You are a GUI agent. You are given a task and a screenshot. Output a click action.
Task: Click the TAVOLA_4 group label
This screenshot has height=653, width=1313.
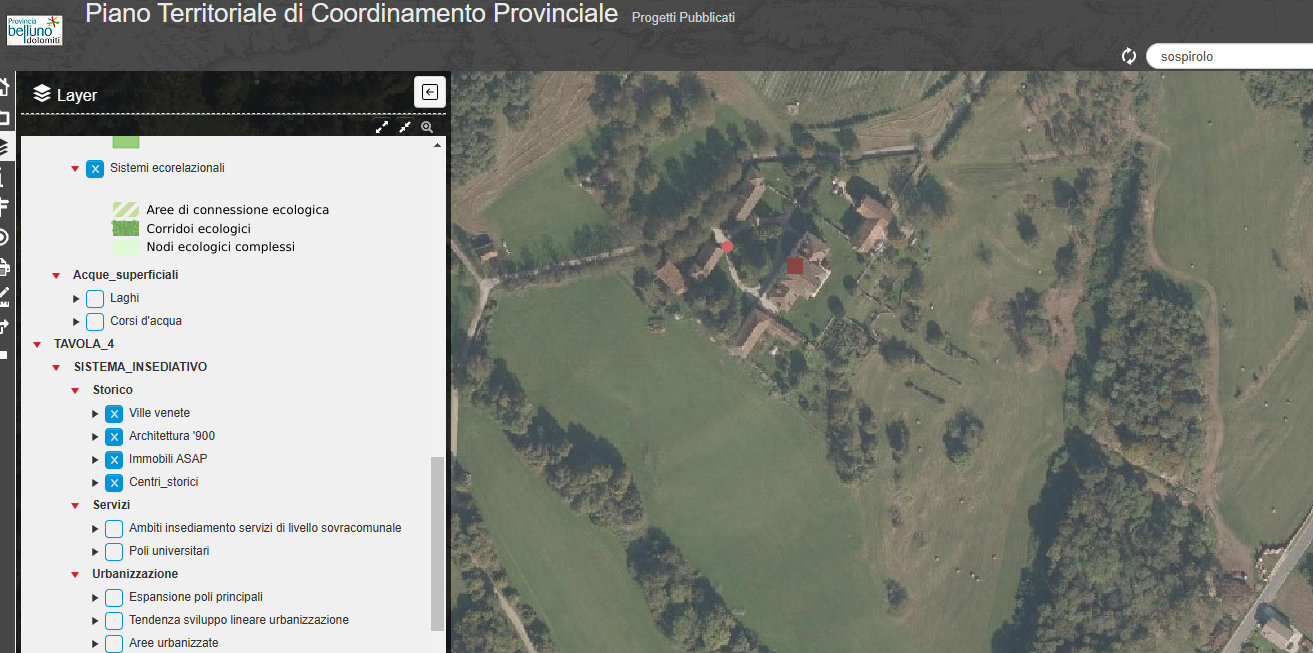(84, 344)
